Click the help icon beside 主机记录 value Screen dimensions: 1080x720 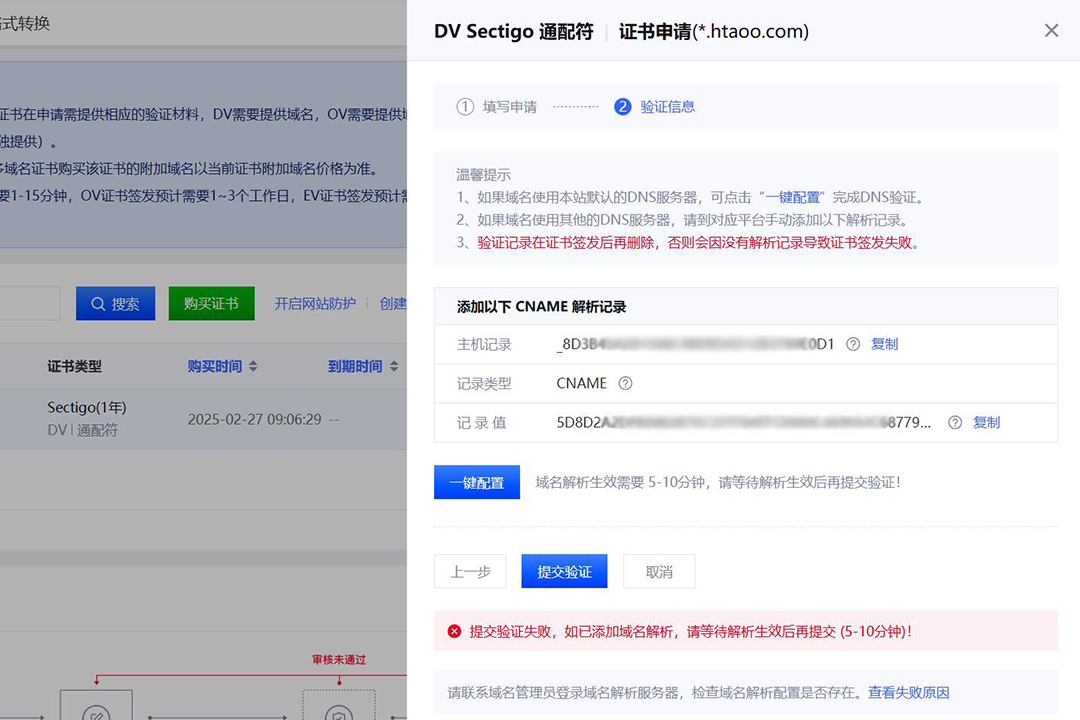(x=853, y=344)
